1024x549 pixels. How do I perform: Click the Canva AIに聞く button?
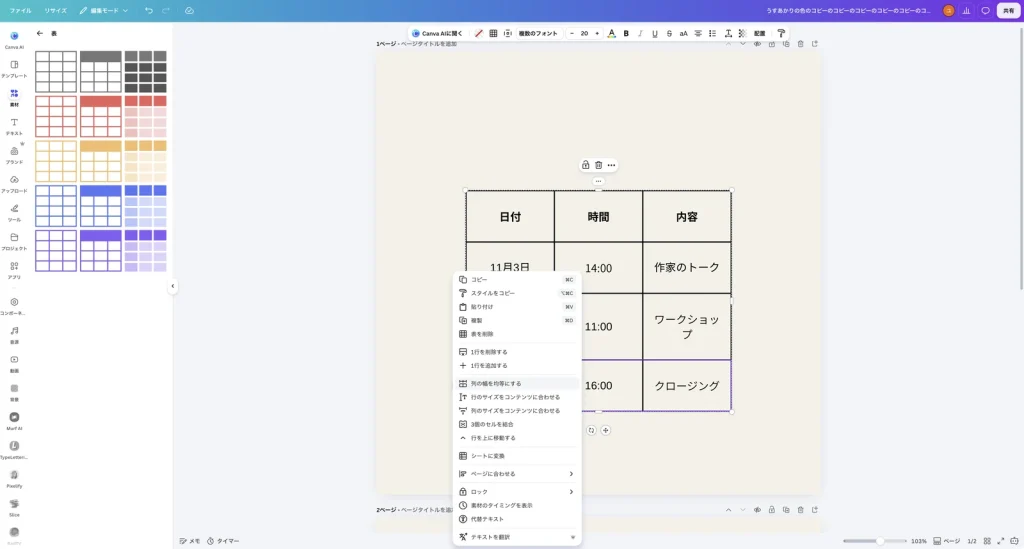click(437, 33)
